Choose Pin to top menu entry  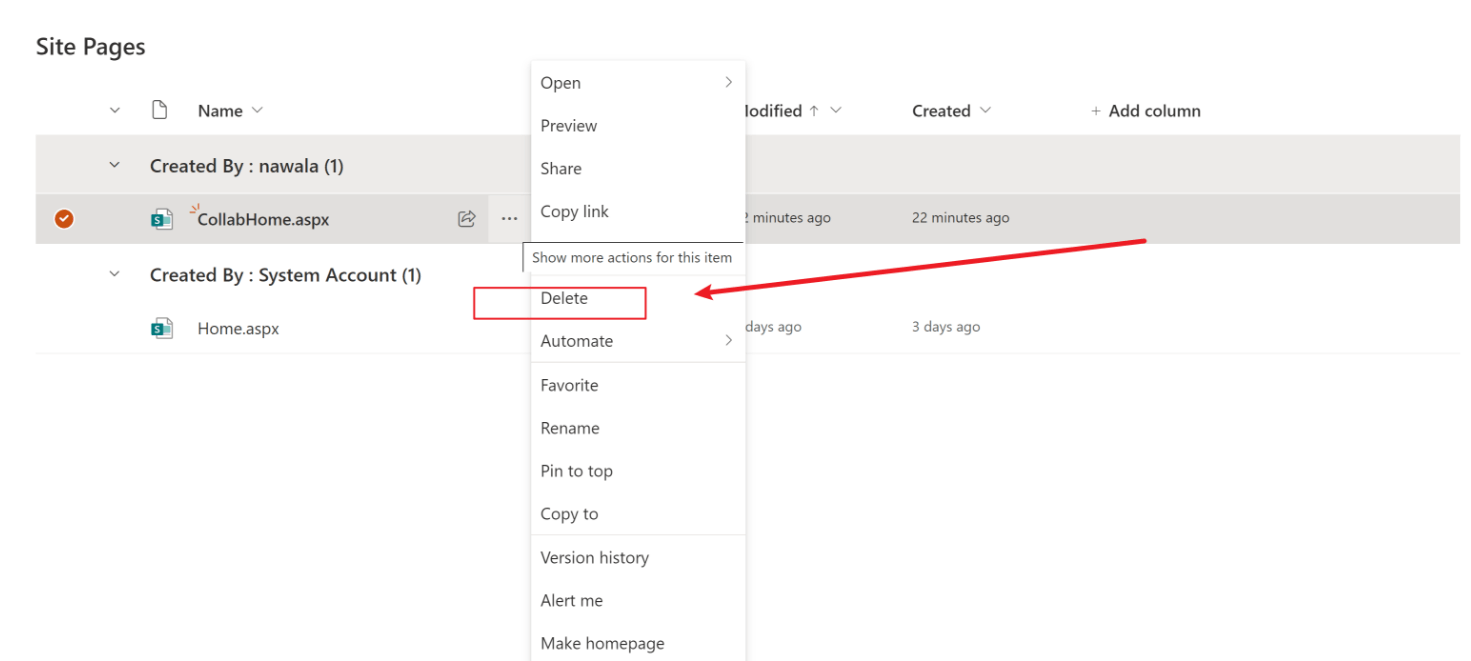point(638,471)
